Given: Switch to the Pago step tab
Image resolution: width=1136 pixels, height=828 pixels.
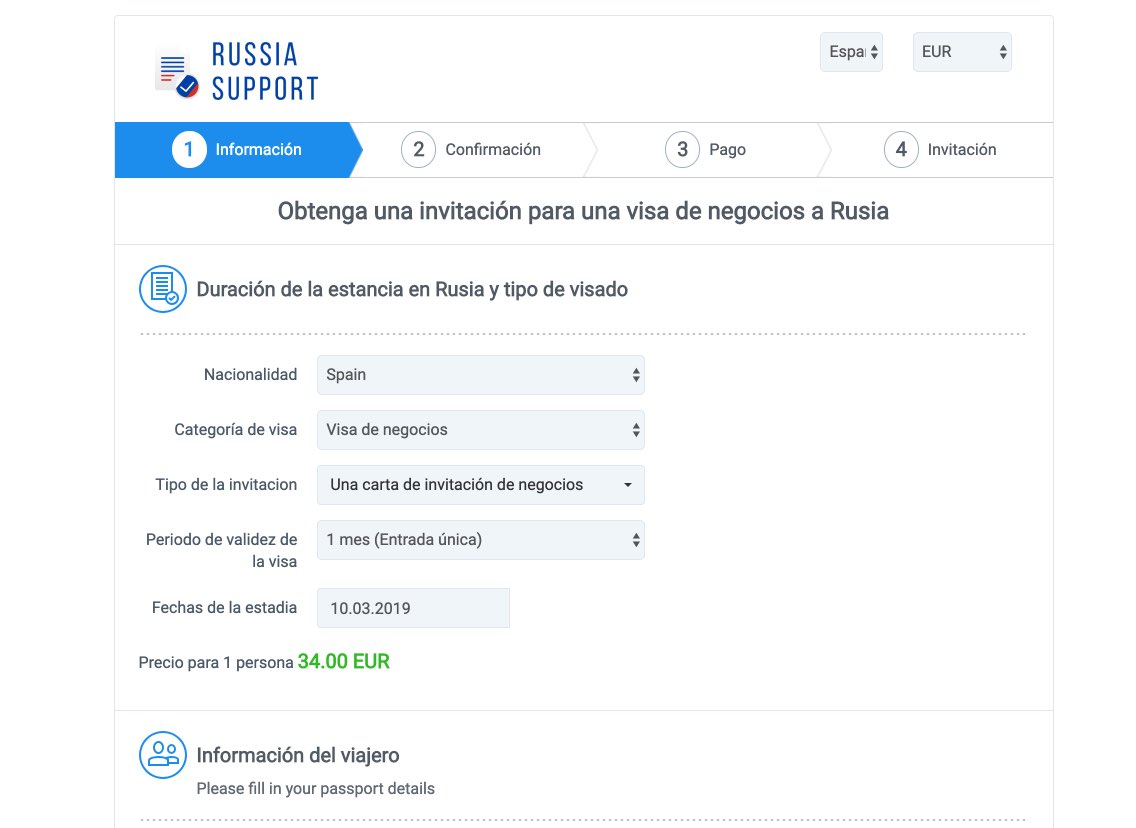Looking at the screenshot, I should point(727,150).
